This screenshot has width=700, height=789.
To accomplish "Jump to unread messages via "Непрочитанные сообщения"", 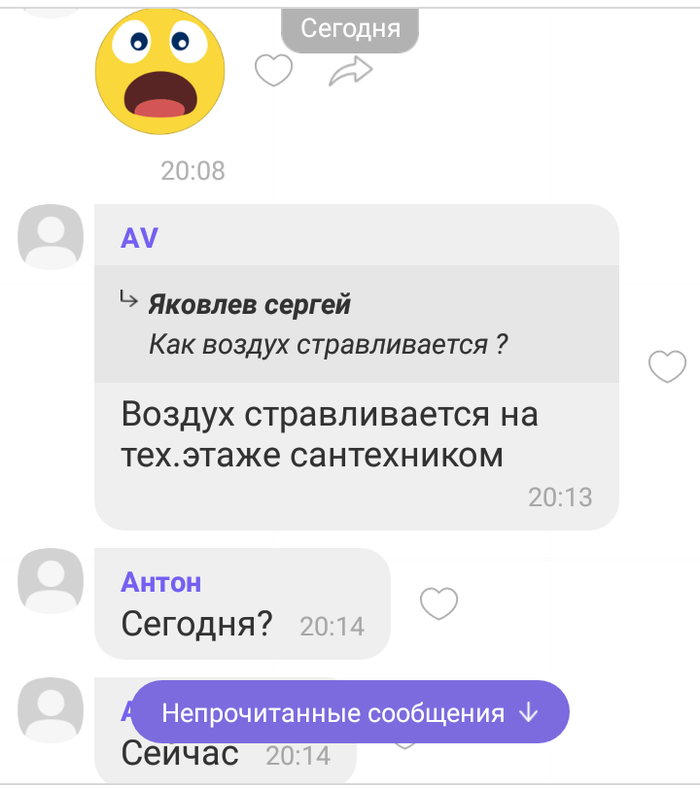I will [350, 712].
